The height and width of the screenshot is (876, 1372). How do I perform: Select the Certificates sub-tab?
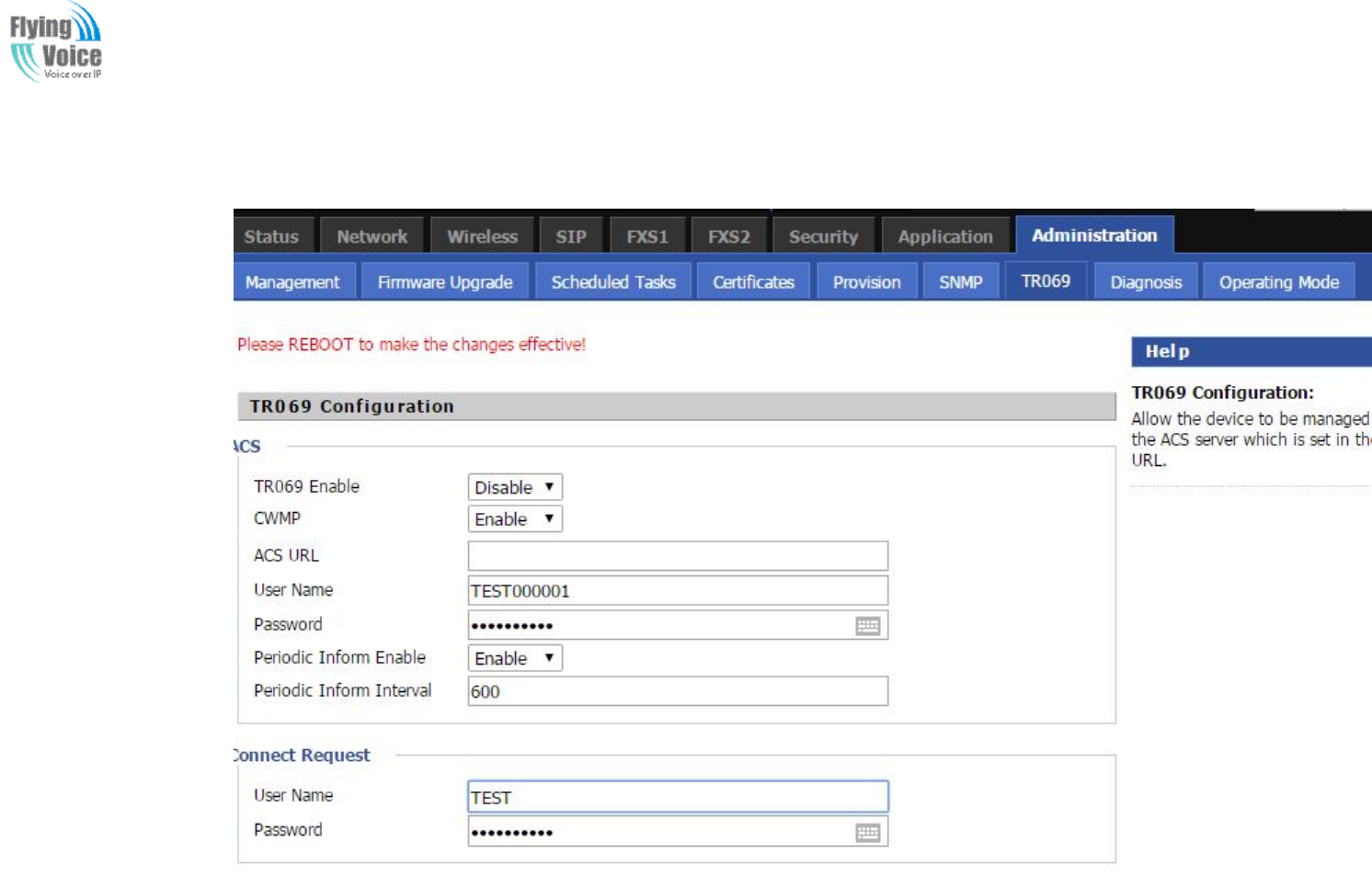click(x=753, y=282)
